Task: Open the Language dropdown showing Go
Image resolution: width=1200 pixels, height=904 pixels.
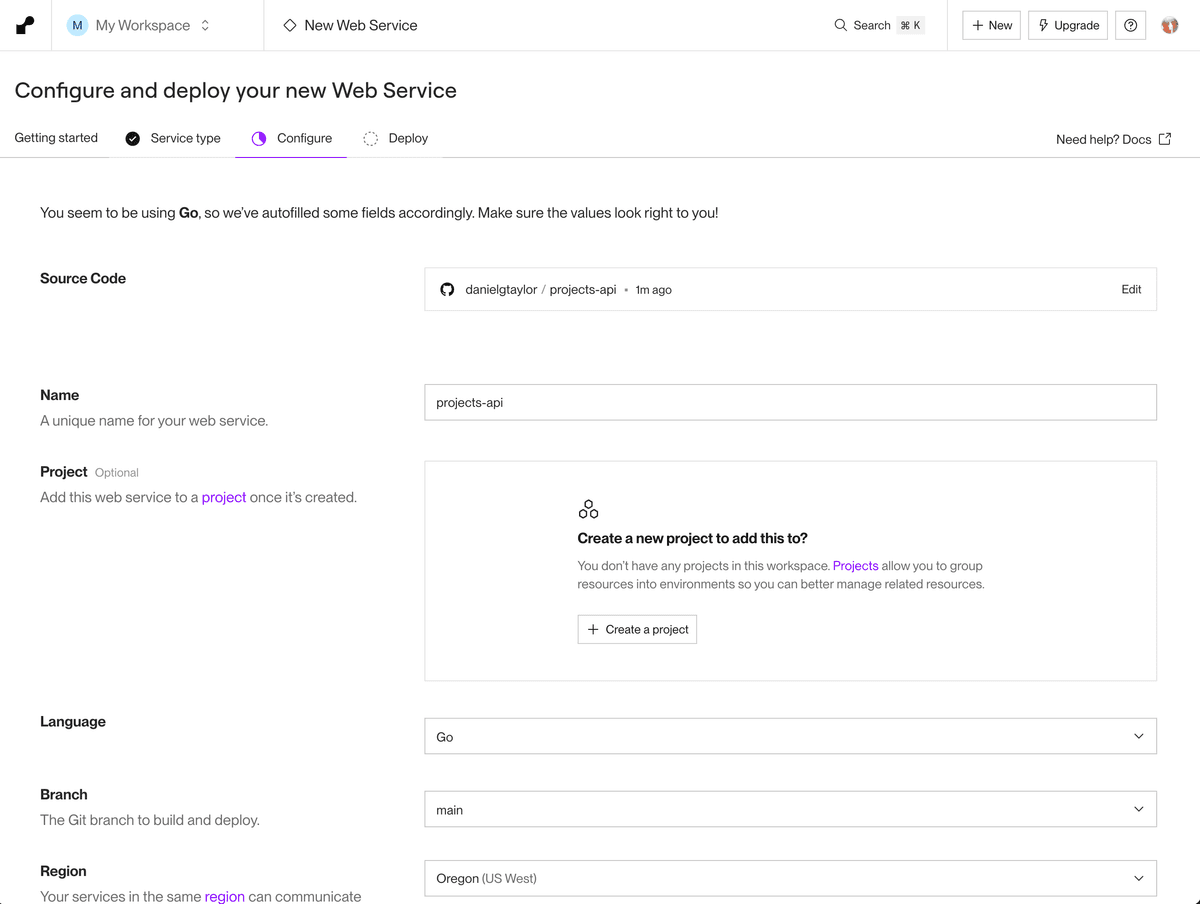Action: point(790,736)
